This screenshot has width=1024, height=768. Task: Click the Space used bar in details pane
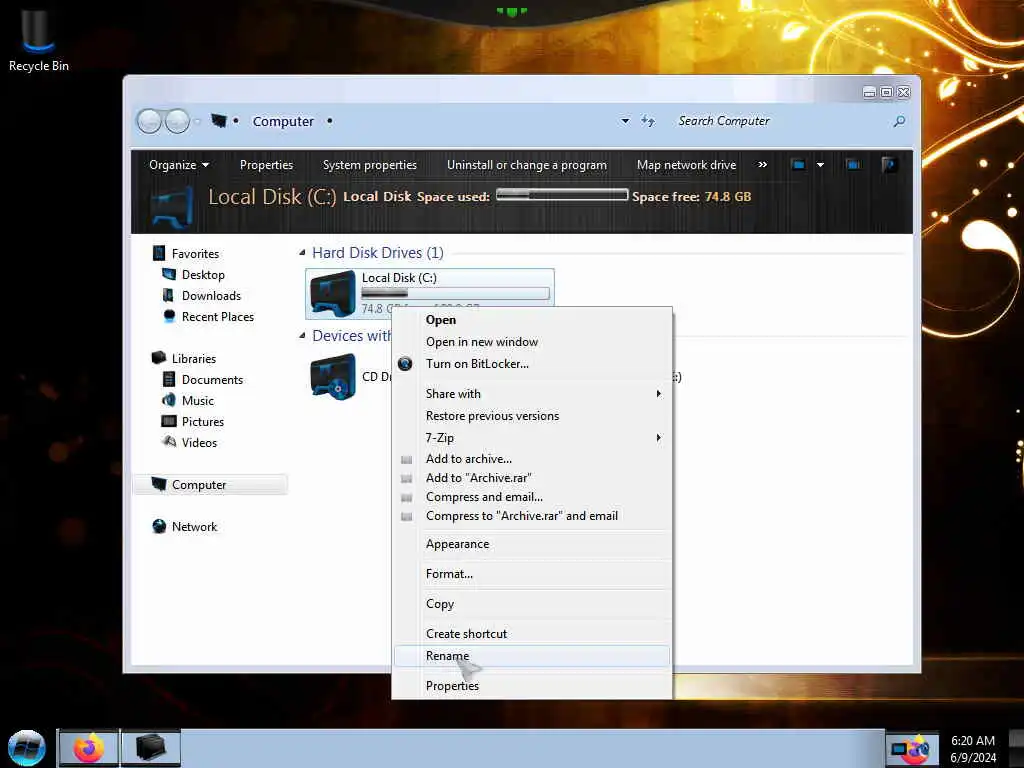click(562, 195)
